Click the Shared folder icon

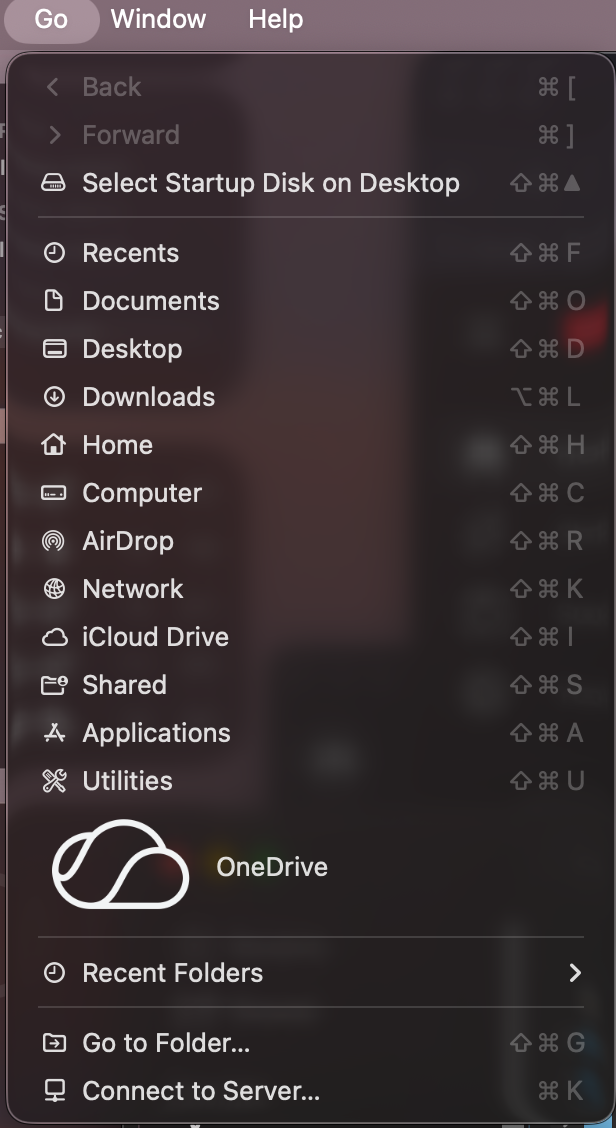(54, 685)
